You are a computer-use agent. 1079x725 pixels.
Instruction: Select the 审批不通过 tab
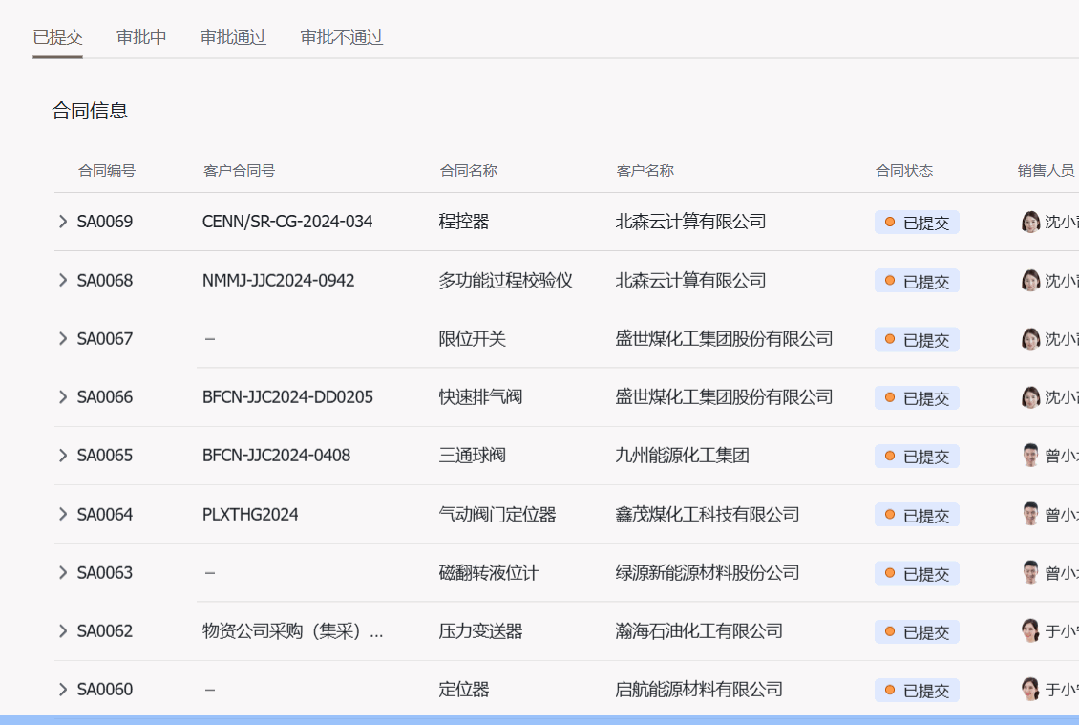click(x=342, y=38)
